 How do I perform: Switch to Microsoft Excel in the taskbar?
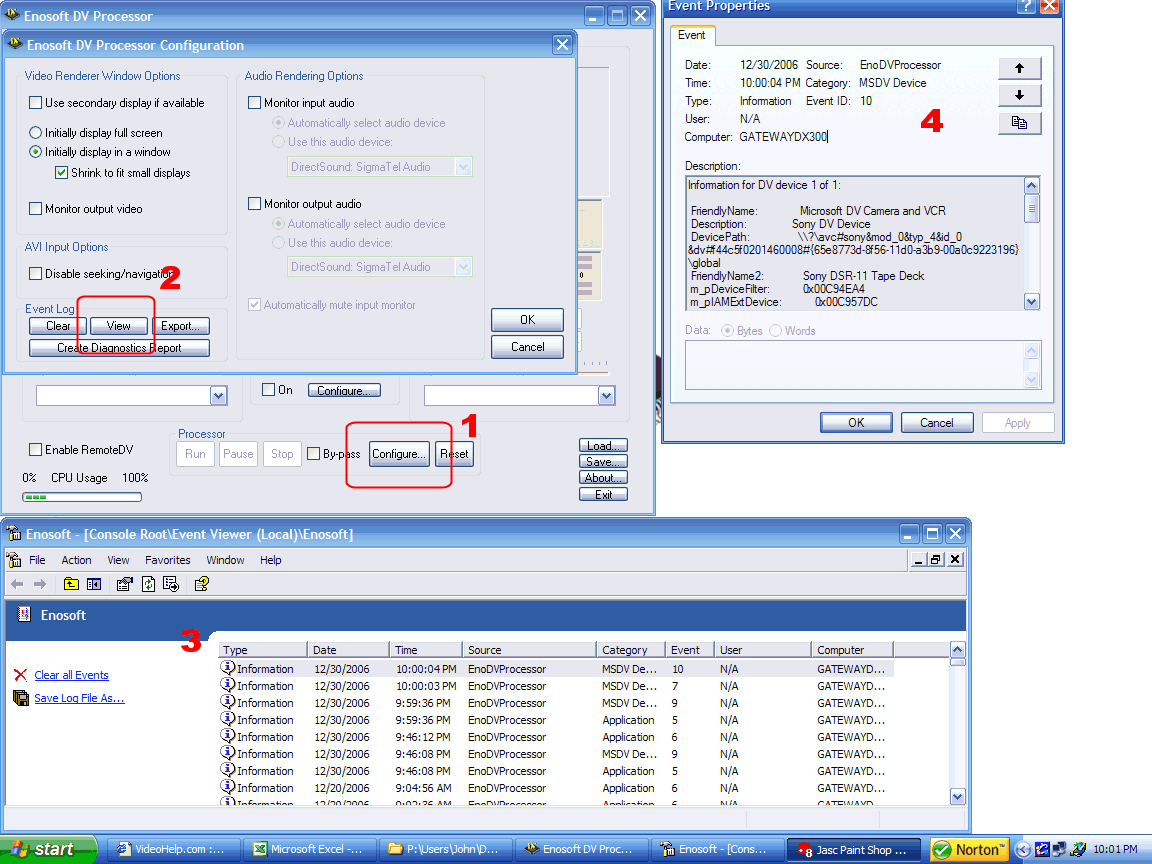pyautogui.click(x=310, y=849)
